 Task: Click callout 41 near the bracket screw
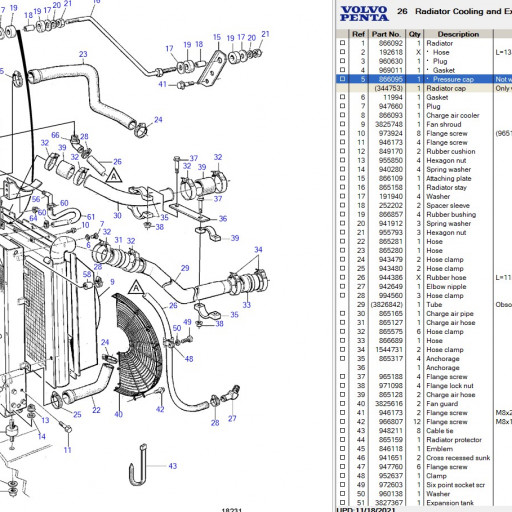[162, 84]
